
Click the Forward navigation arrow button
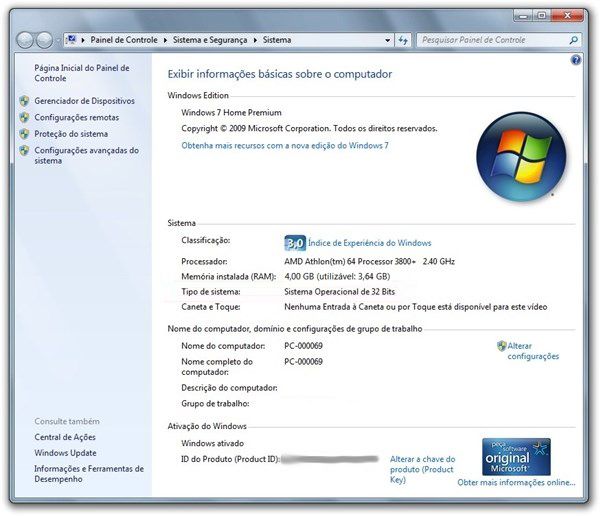tap(44, 40)
